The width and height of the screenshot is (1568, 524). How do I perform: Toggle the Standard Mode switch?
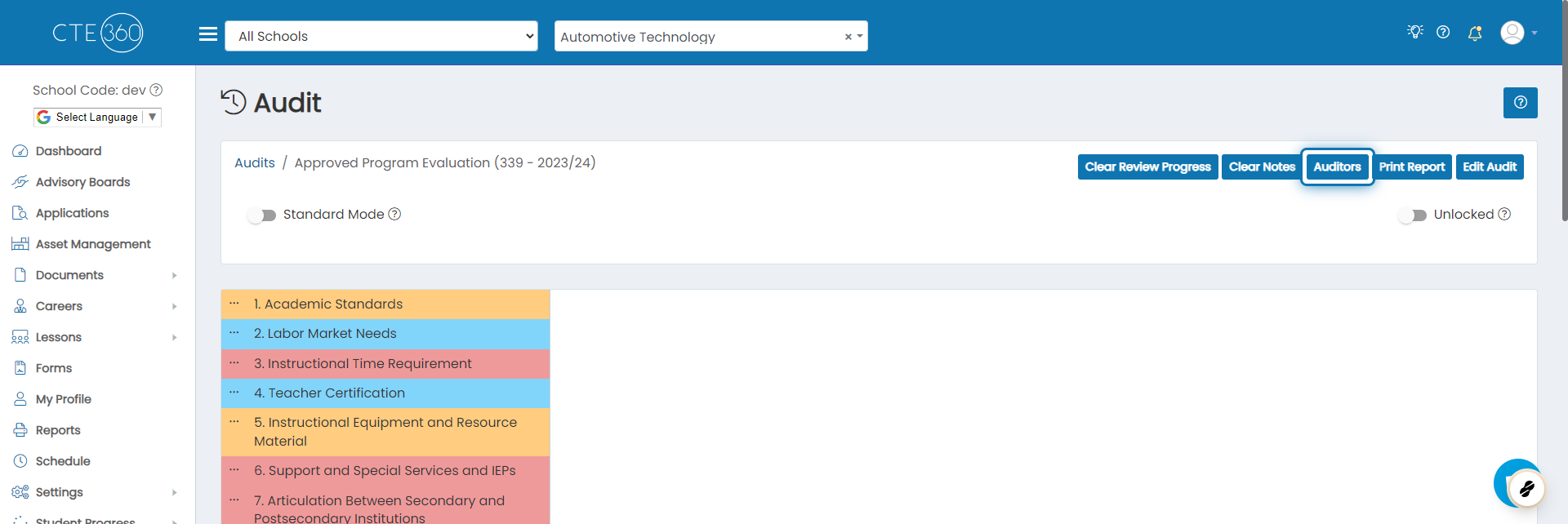pyautogui.click(x=262, y=215)
